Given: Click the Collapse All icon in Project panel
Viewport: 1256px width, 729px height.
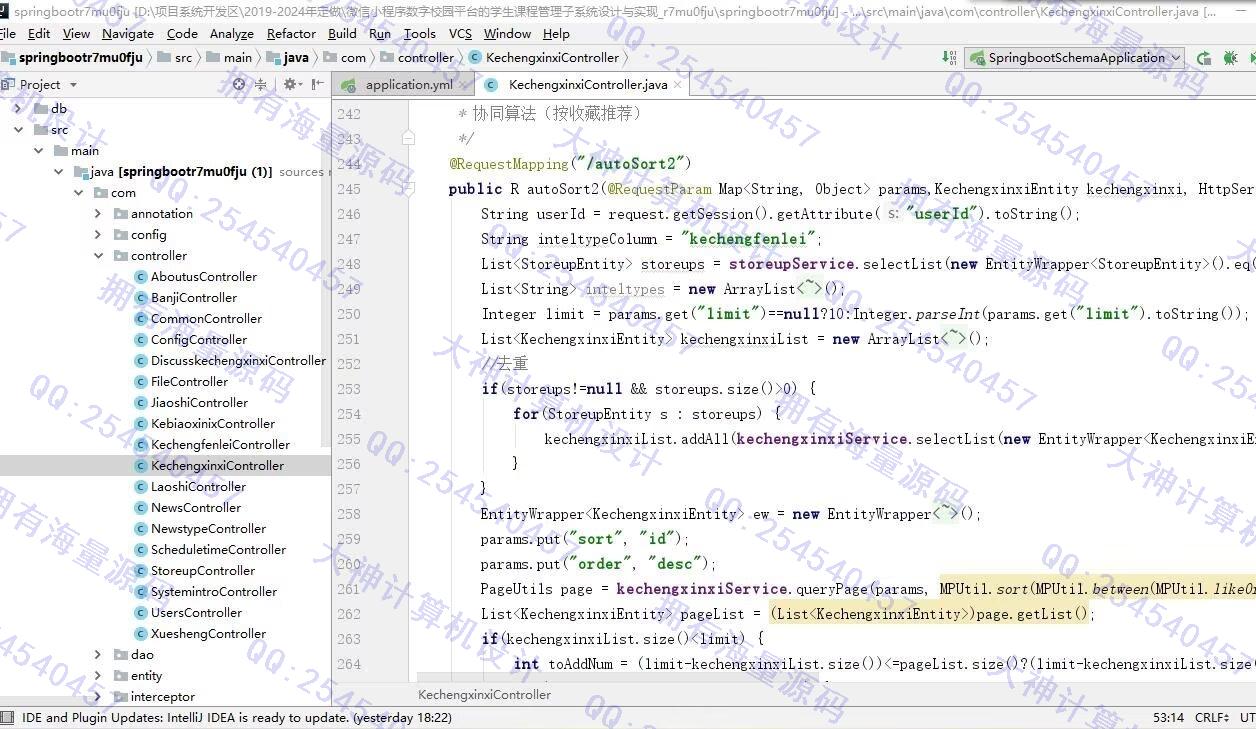Looking at the screenshot, I should pos(262,85).
